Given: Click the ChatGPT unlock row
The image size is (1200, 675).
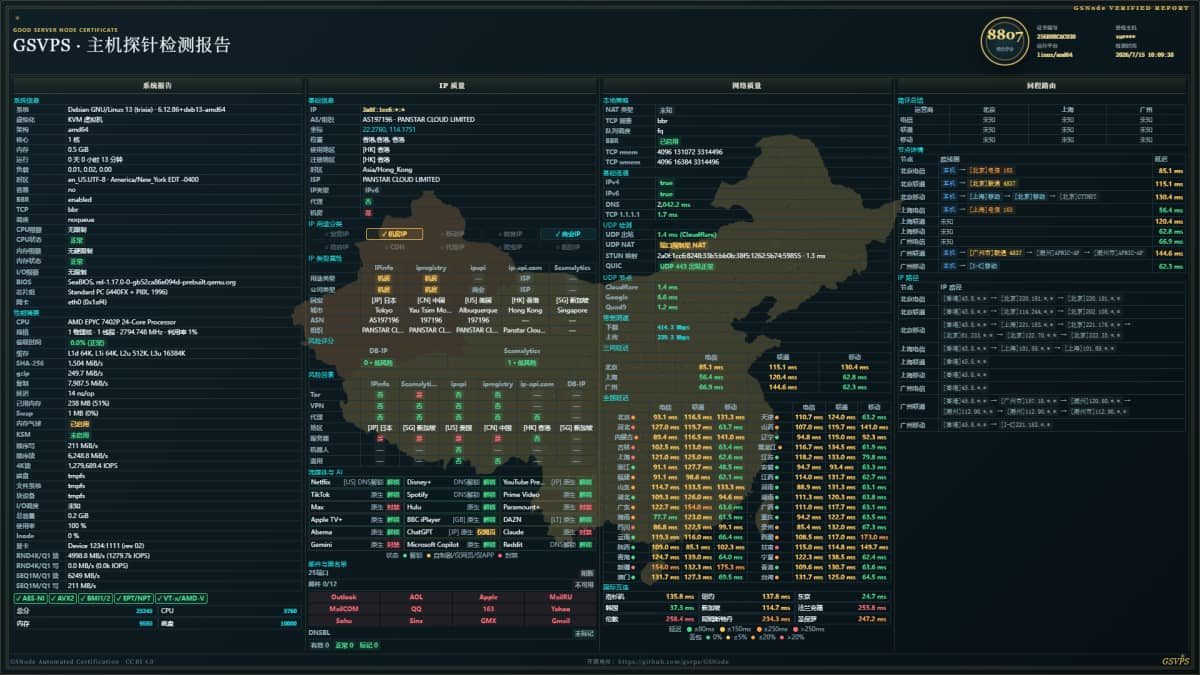Looking at the screenshot, I should coord(451,532).
